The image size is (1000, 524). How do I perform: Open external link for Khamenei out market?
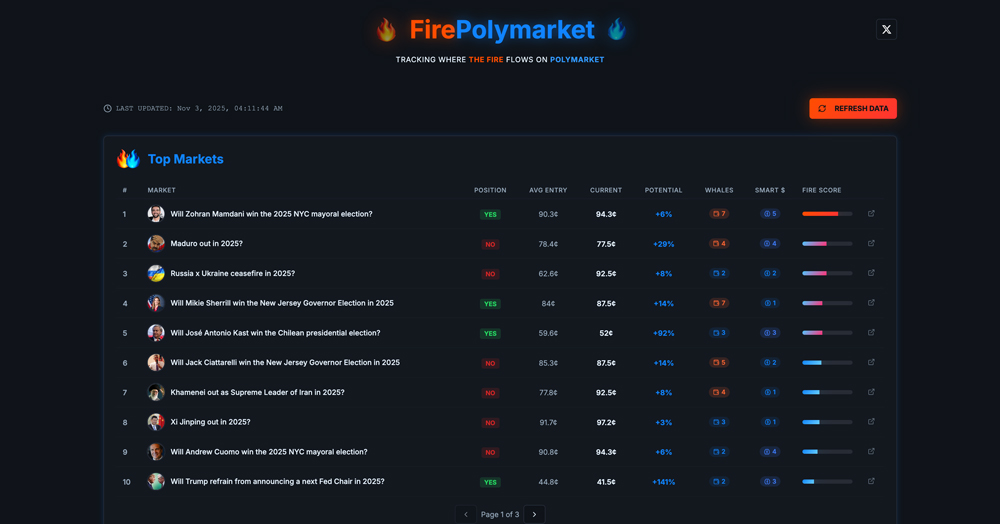tap(871, 392)
